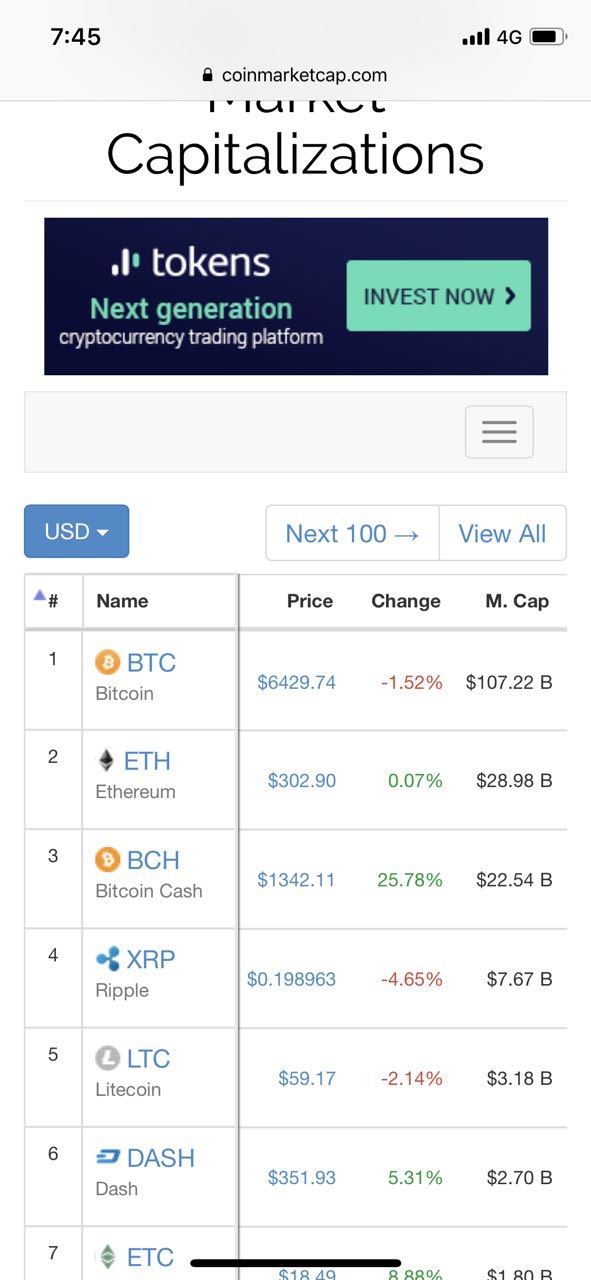Sort the table by the M. Cap header
The height and width of the screenshot is (1280, 591).
click(x=517, y=601)
